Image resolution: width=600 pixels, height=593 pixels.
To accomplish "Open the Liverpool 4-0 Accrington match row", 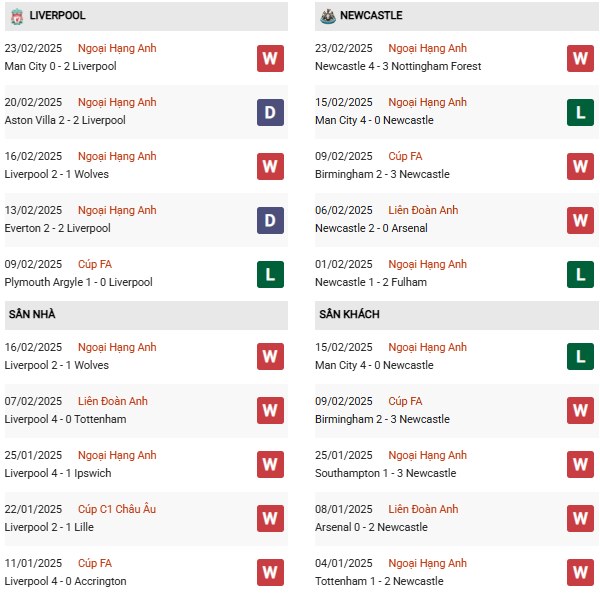I will click(x=66, y=581).
